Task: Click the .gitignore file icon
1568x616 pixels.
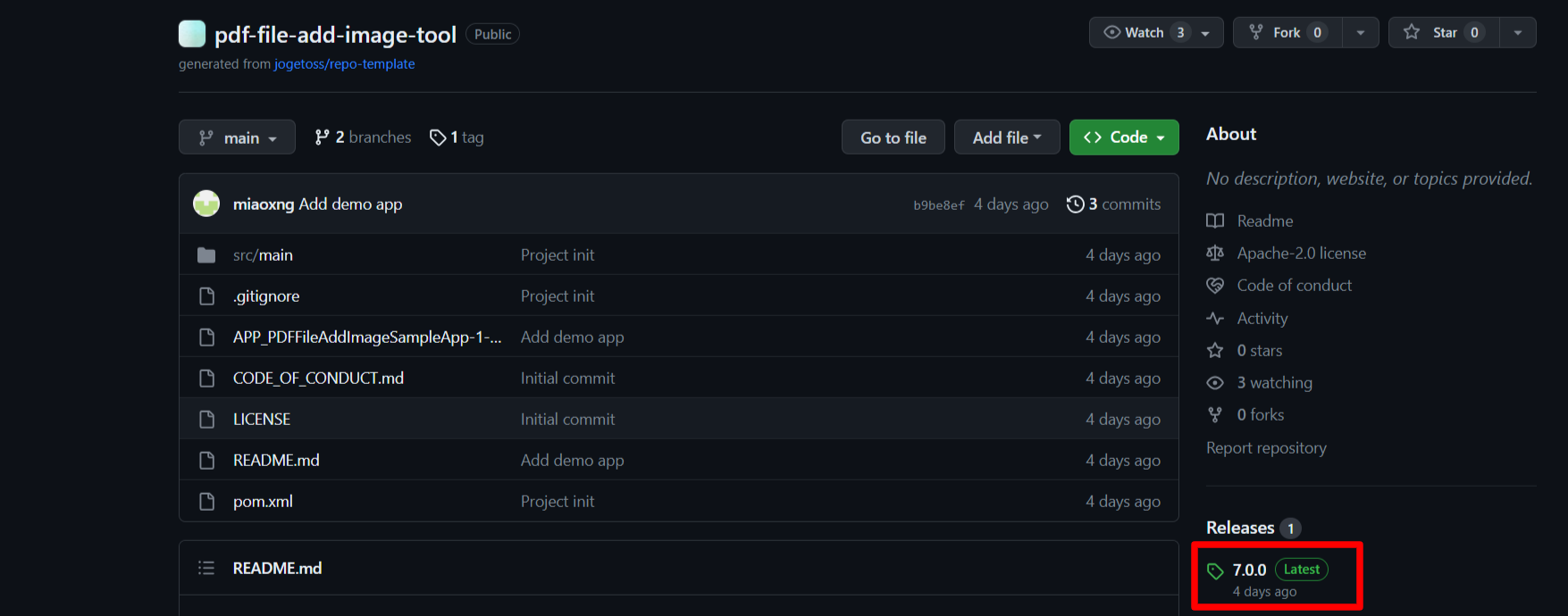Action: [206, 296]
